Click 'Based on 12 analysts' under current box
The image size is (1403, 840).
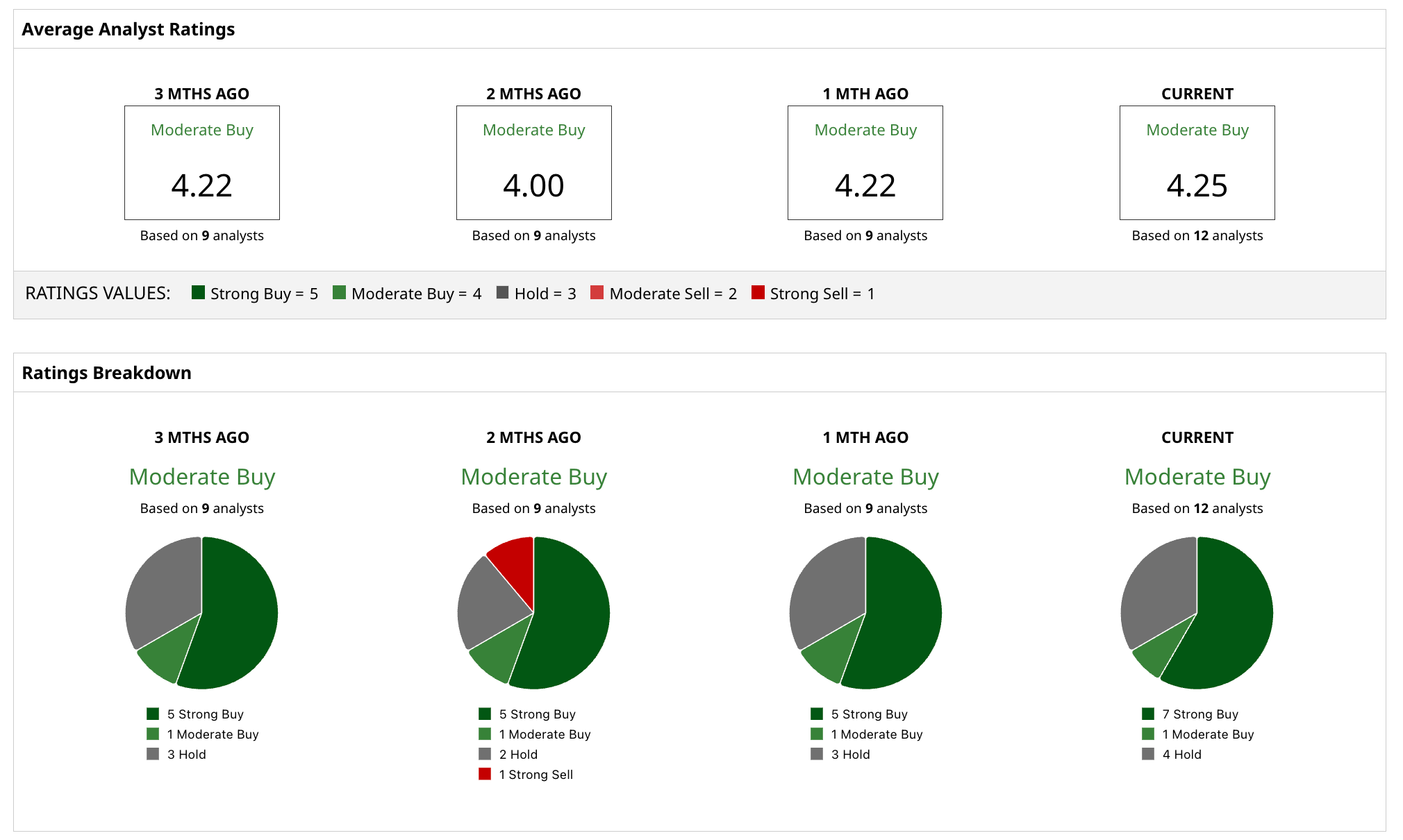(1197, 236)
